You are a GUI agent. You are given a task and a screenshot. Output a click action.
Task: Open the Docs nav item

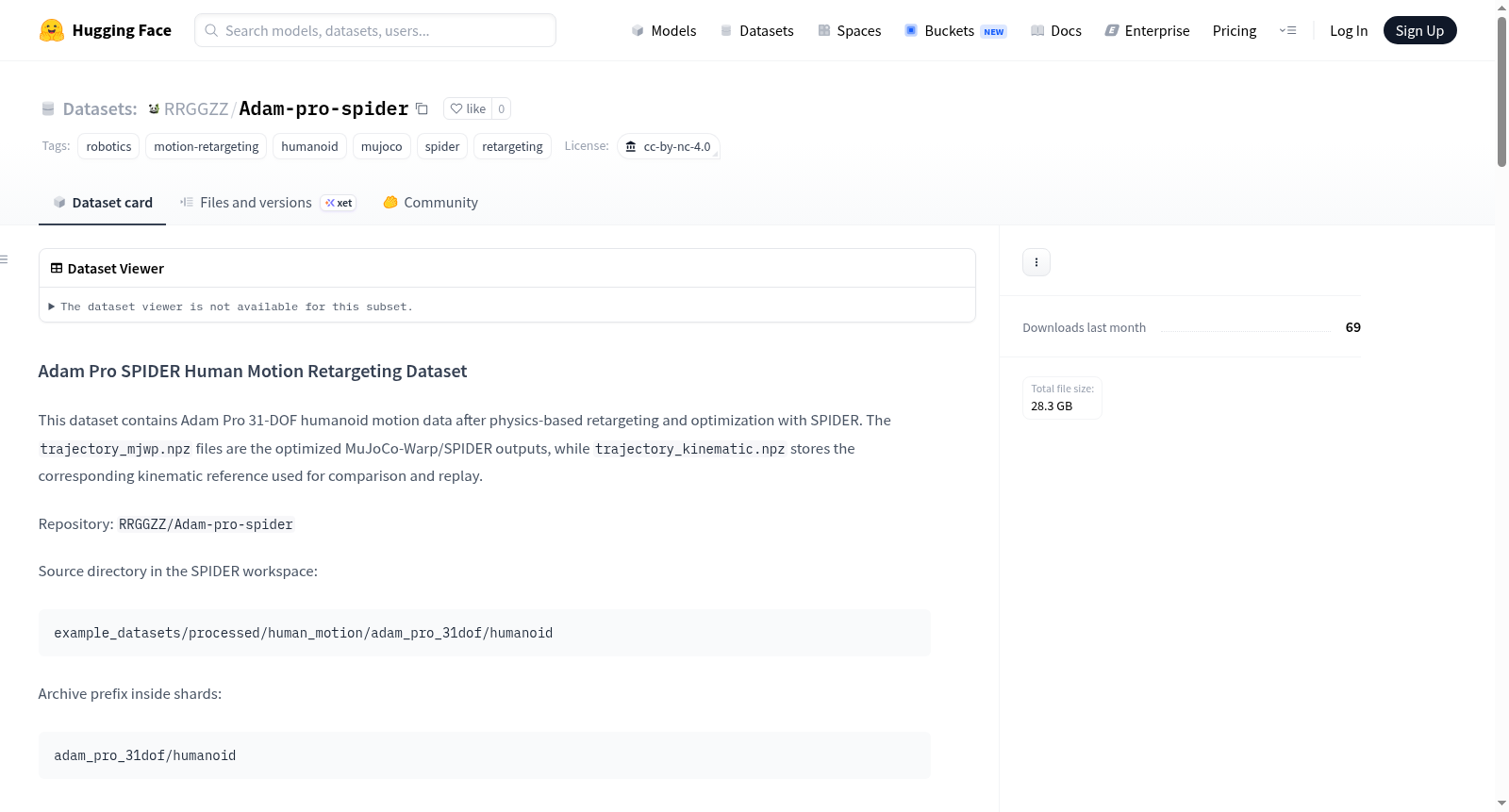pos(1056,30)
